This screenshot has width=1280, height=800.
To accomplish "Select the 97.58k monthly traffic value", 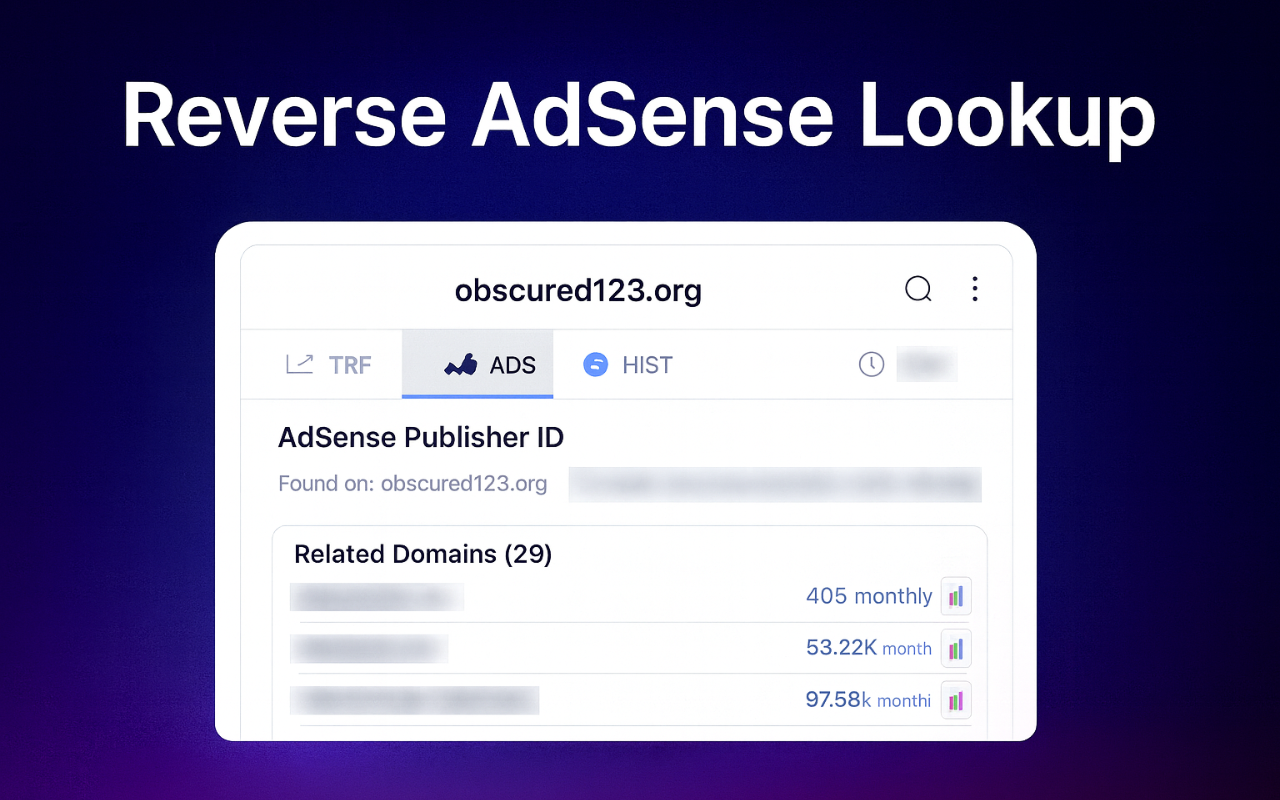I will [x=867, y=700].
